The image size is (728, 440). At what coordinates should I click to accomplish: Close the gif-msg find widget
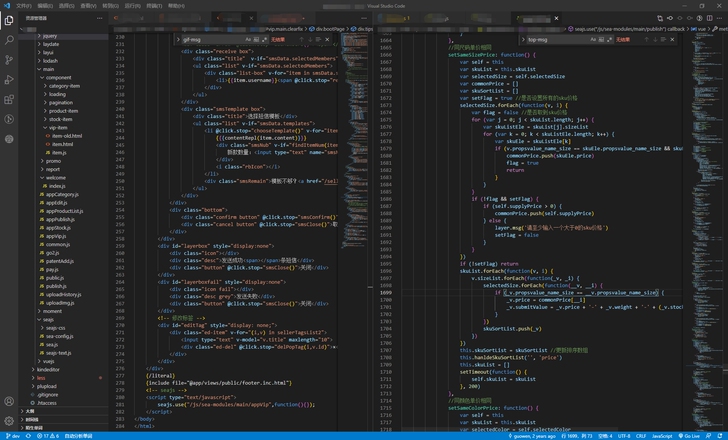coord(327,39)
